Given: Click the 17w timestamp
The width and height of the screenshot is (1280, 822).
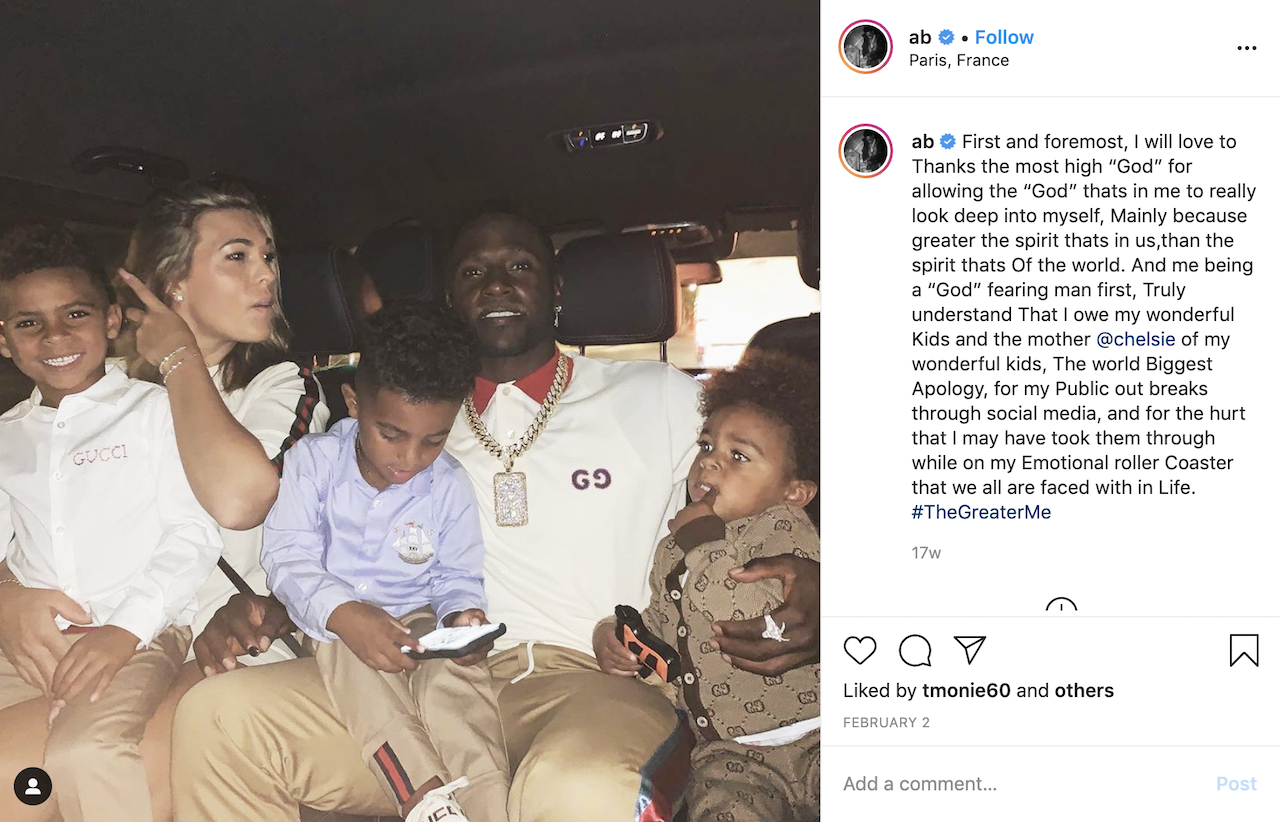Looking at the screenshot, I should click(926, 553).
